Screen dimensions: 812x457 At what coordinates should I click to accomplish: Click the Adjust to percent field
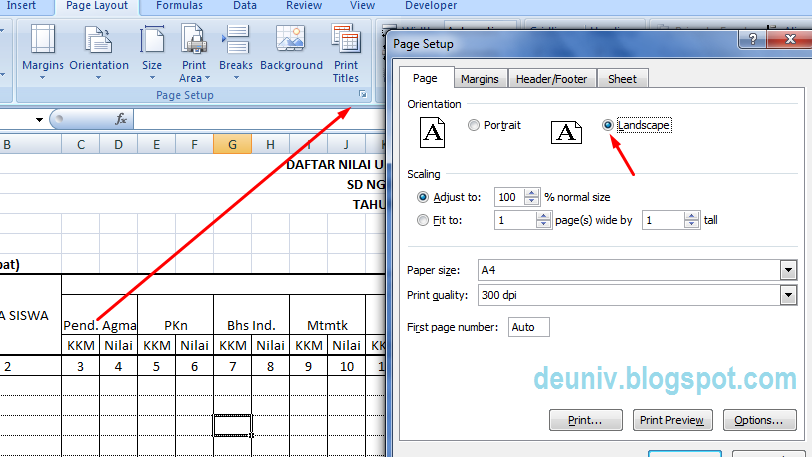[510, 197]
